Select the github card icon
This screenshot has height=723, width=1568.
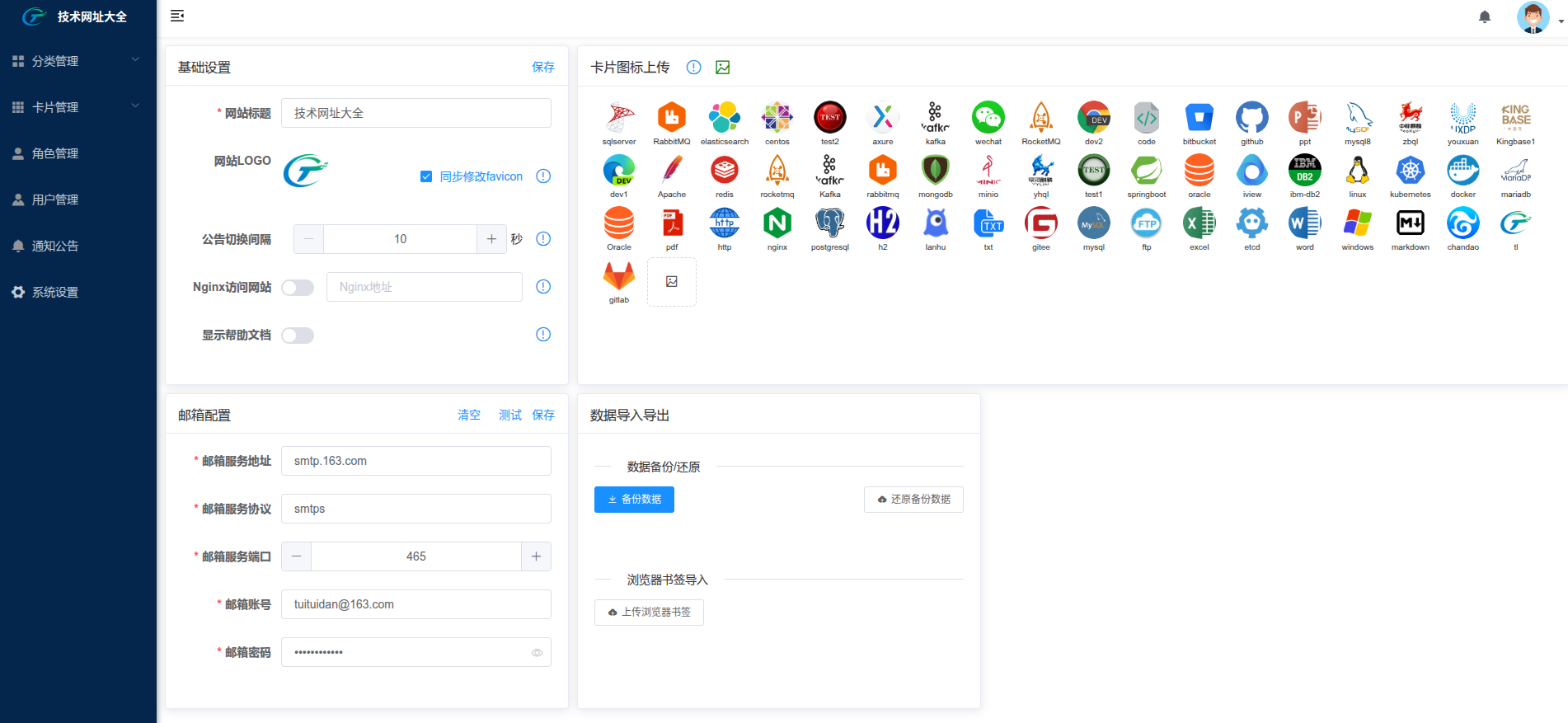point(1251,119)
